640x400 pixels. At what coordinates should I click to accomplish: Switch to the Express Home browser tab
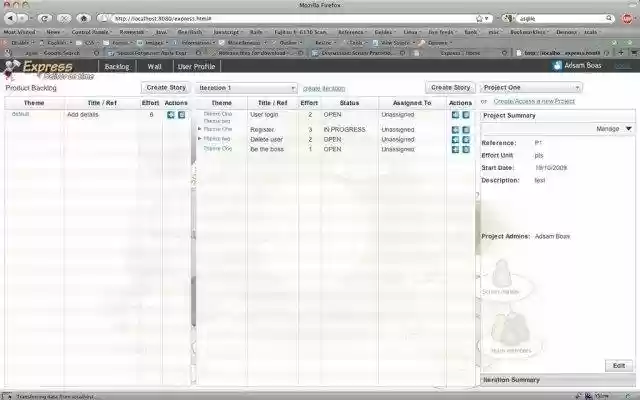coord(460,53)
